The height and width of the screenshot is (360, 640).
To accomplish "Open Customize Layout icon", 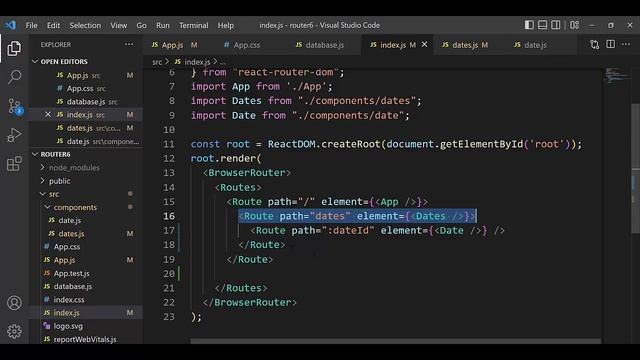I will click(575, 25).
